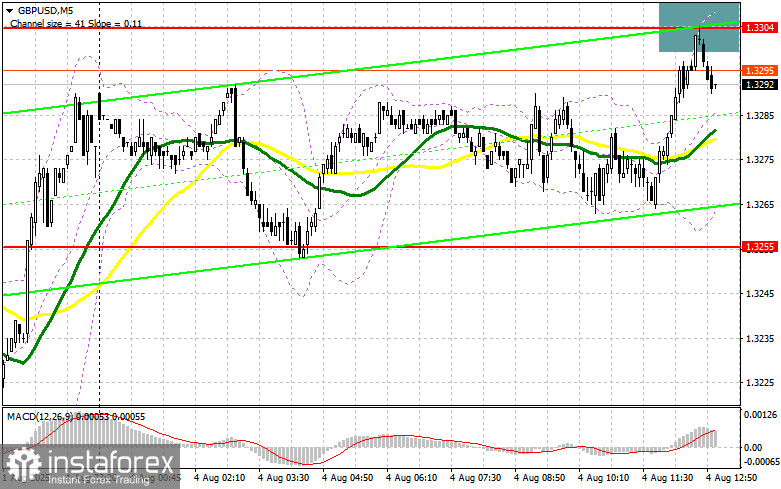Click the MACD scale value 0.00126
Viewport: 781px width, 489px height.
point(761,414)
